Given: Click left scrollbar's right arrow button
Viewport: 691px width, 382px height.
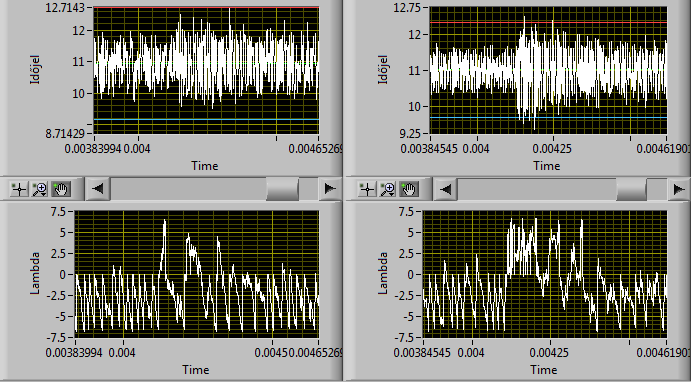Looking at the screenshot, I should coord(330,189).
